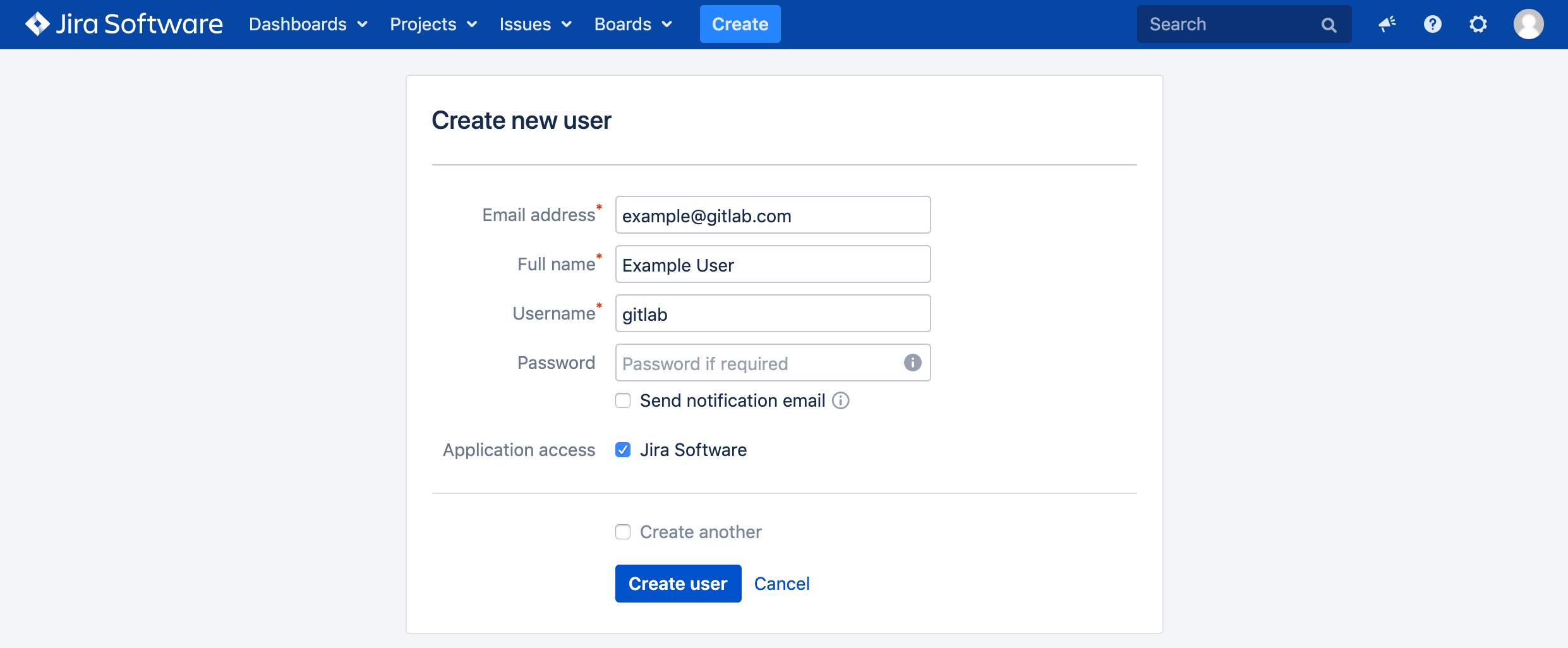Enable Send notification email

623,400
